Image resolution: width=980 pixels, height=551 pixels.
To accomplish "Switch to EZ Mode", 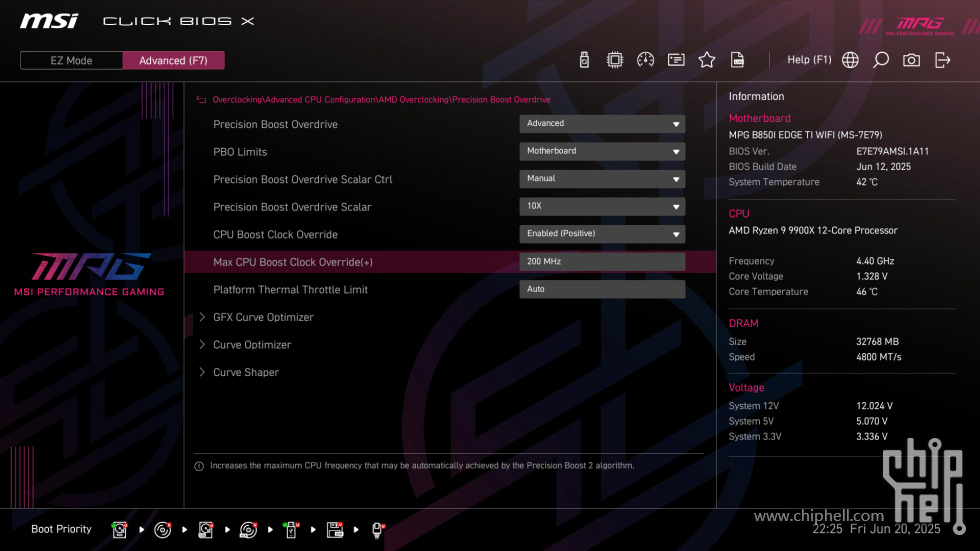I will point(71,61).
